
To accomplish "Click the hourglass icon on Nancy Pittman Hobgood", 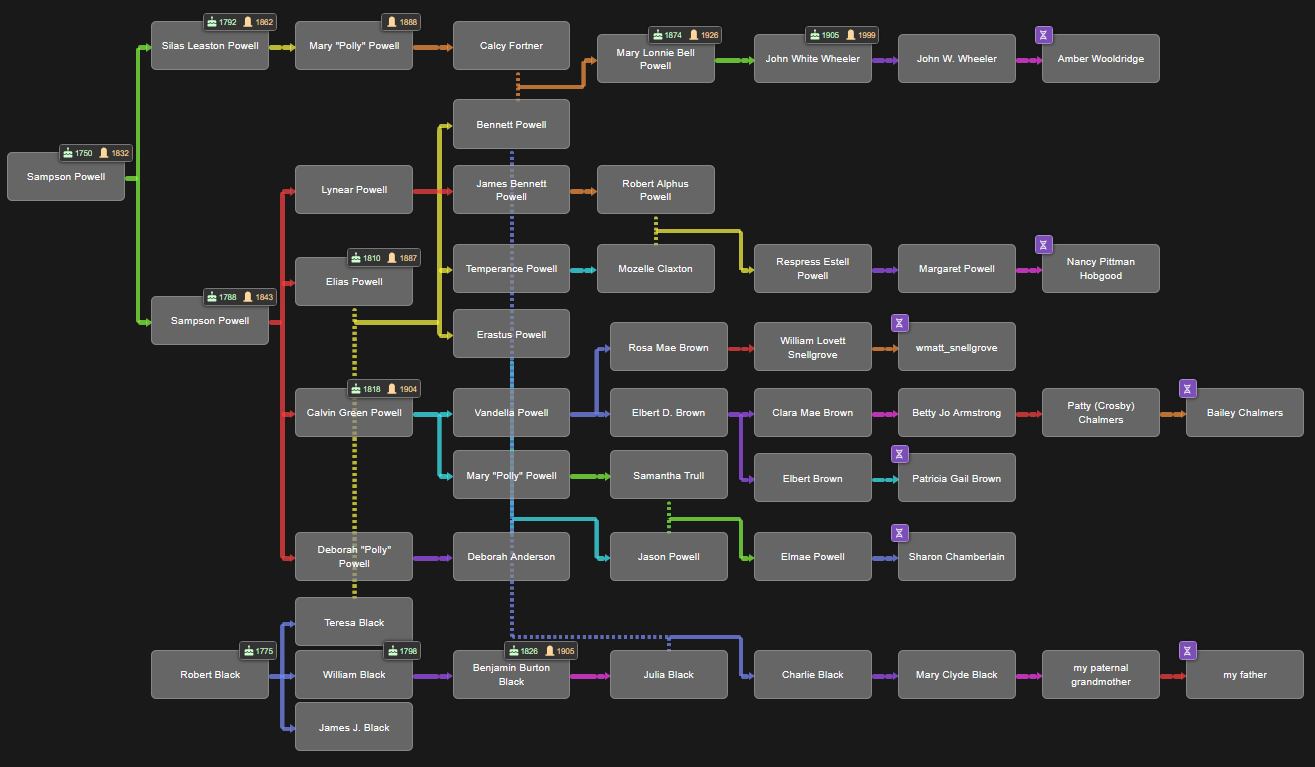I will 1043,245.
